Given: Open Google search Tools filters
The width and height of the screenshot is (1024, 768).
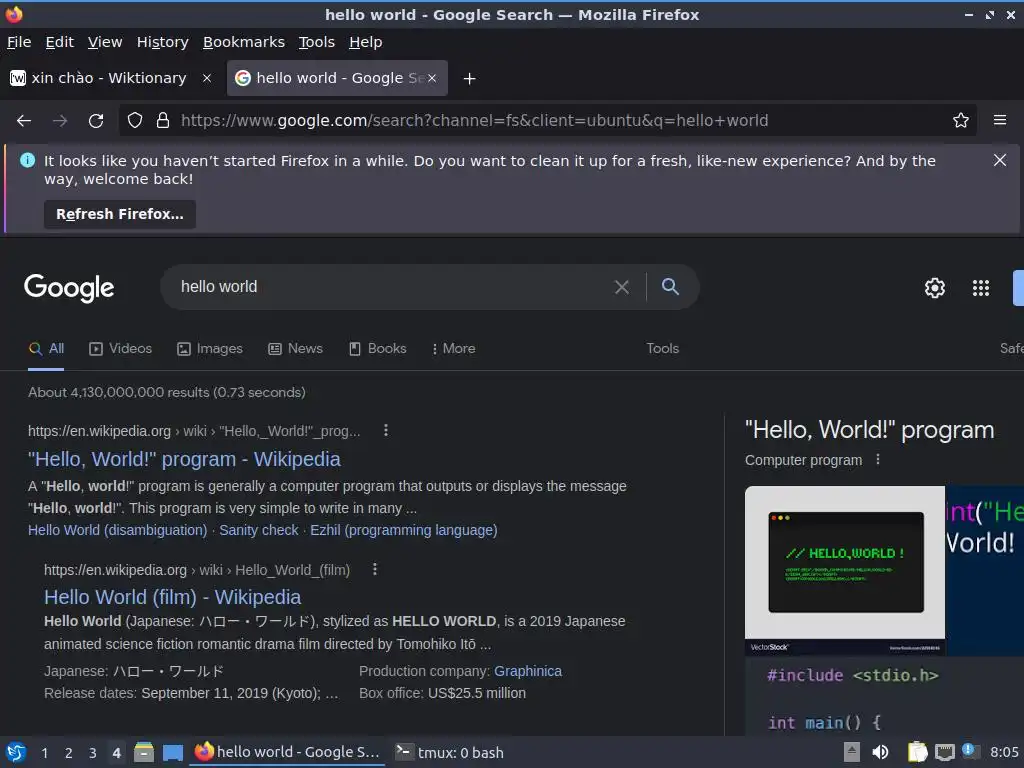Looking at the screenshot, I should (662, 349).
